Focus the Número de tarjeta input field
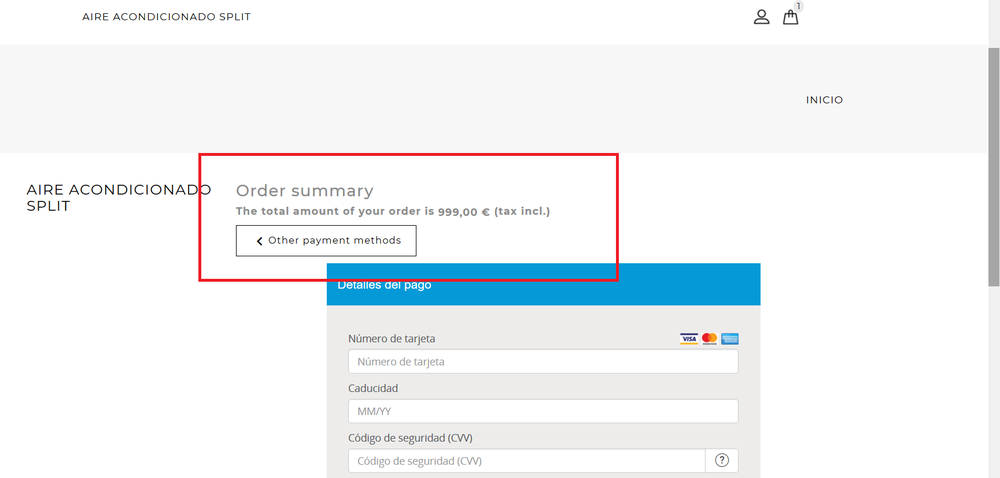The width and height of the screenshot is (1000, 478). point(543,362)
